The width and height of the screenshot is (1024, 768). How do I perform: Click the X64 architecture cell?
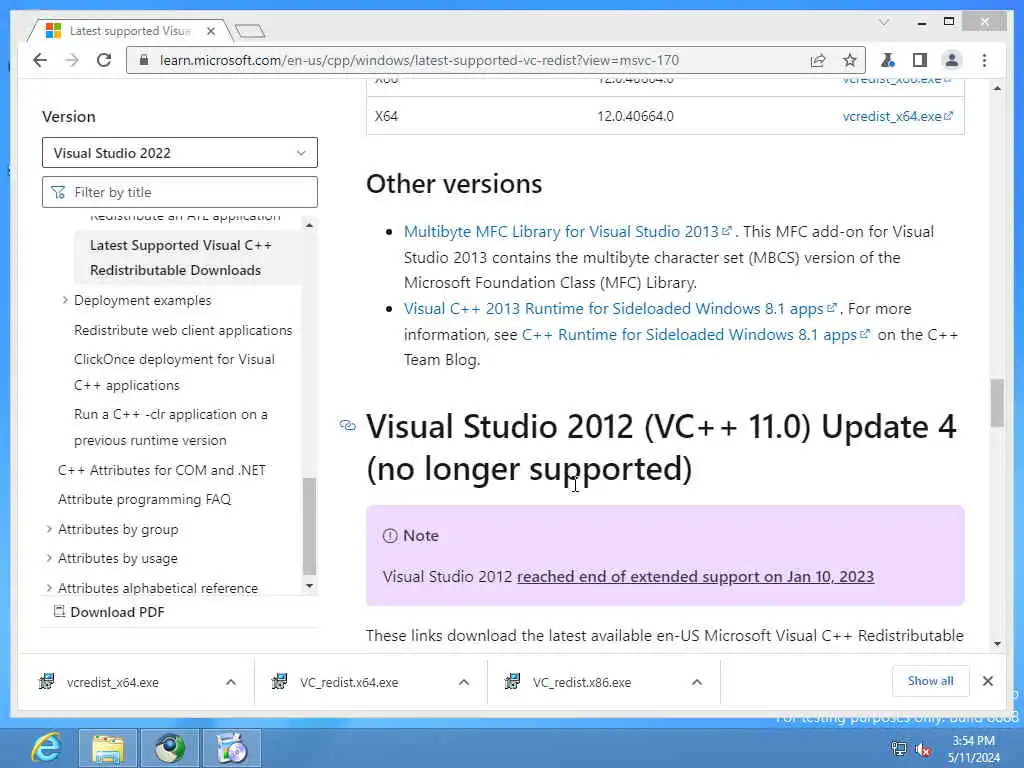386,116
